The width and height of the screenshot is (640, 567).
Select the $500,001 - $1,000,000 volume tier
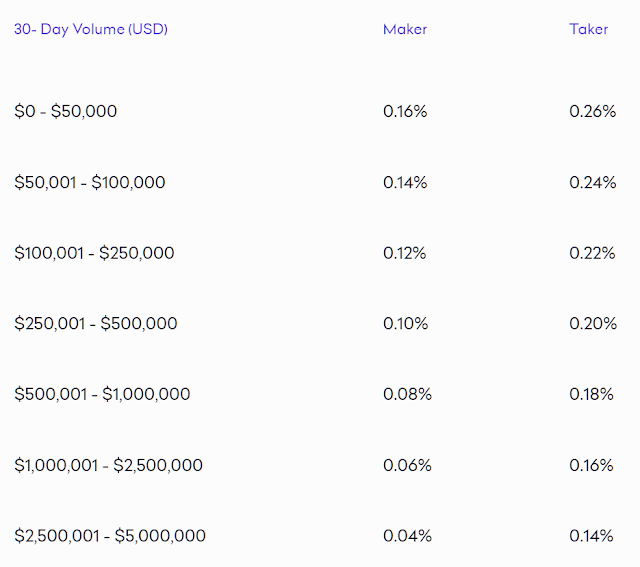click(x=102, y=394)
